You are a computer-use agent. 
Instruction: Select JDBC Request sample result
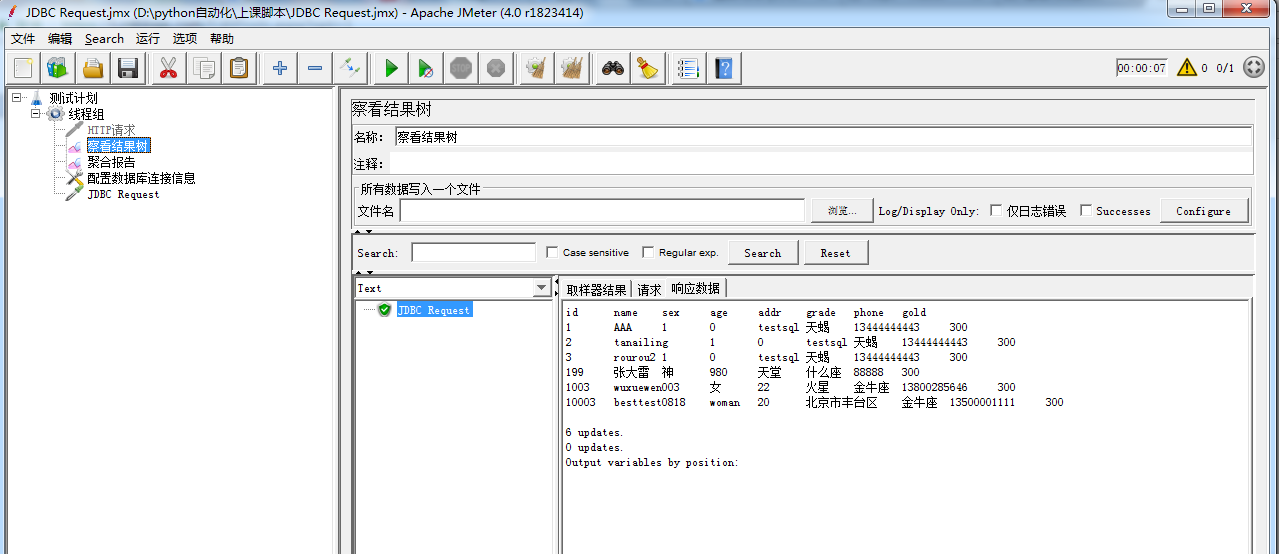(434, 310)
